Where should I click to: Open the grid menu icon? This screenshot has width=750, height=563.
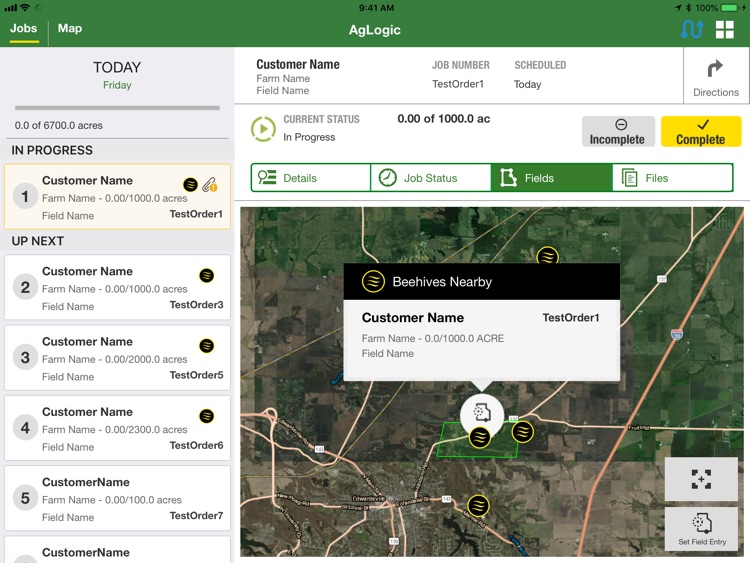click(725, 30)
